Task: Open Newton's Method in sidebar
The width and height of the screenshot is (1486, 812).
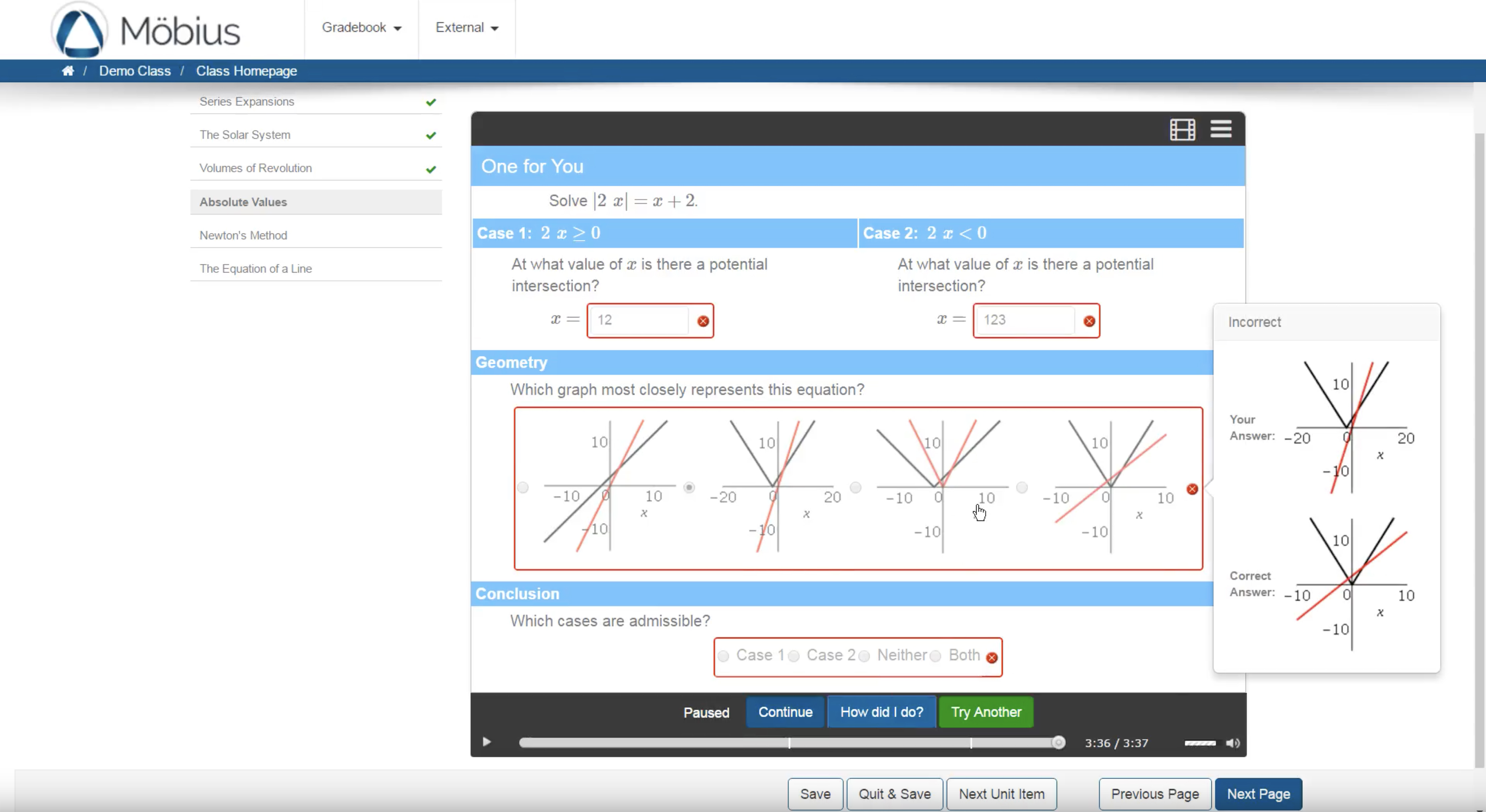Action: click(x=243, y=235)
